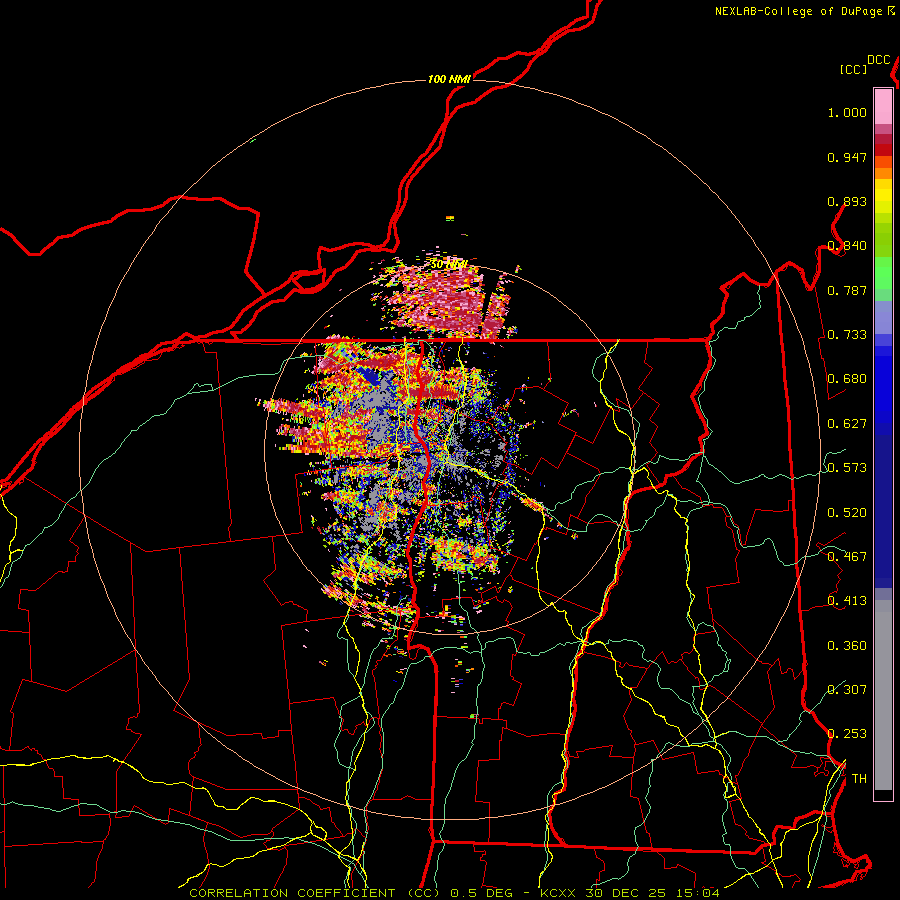900x900 pixels.
Task: Click the 0.573 scale value
Action: click(847, 468)
